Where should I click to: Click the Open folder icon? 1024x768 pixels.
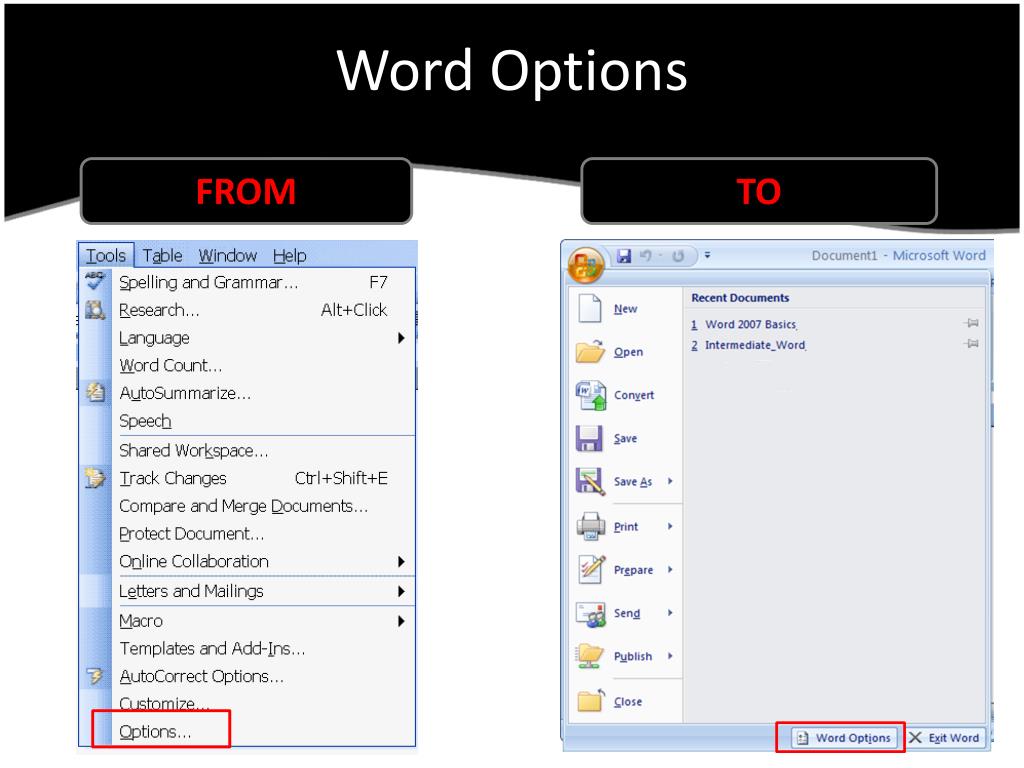click(590, 351)
